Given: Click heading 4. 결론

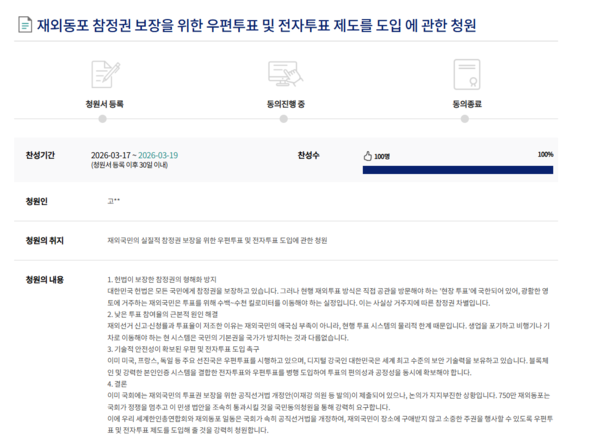Looking at the screenshot, I should coord(117,384).
